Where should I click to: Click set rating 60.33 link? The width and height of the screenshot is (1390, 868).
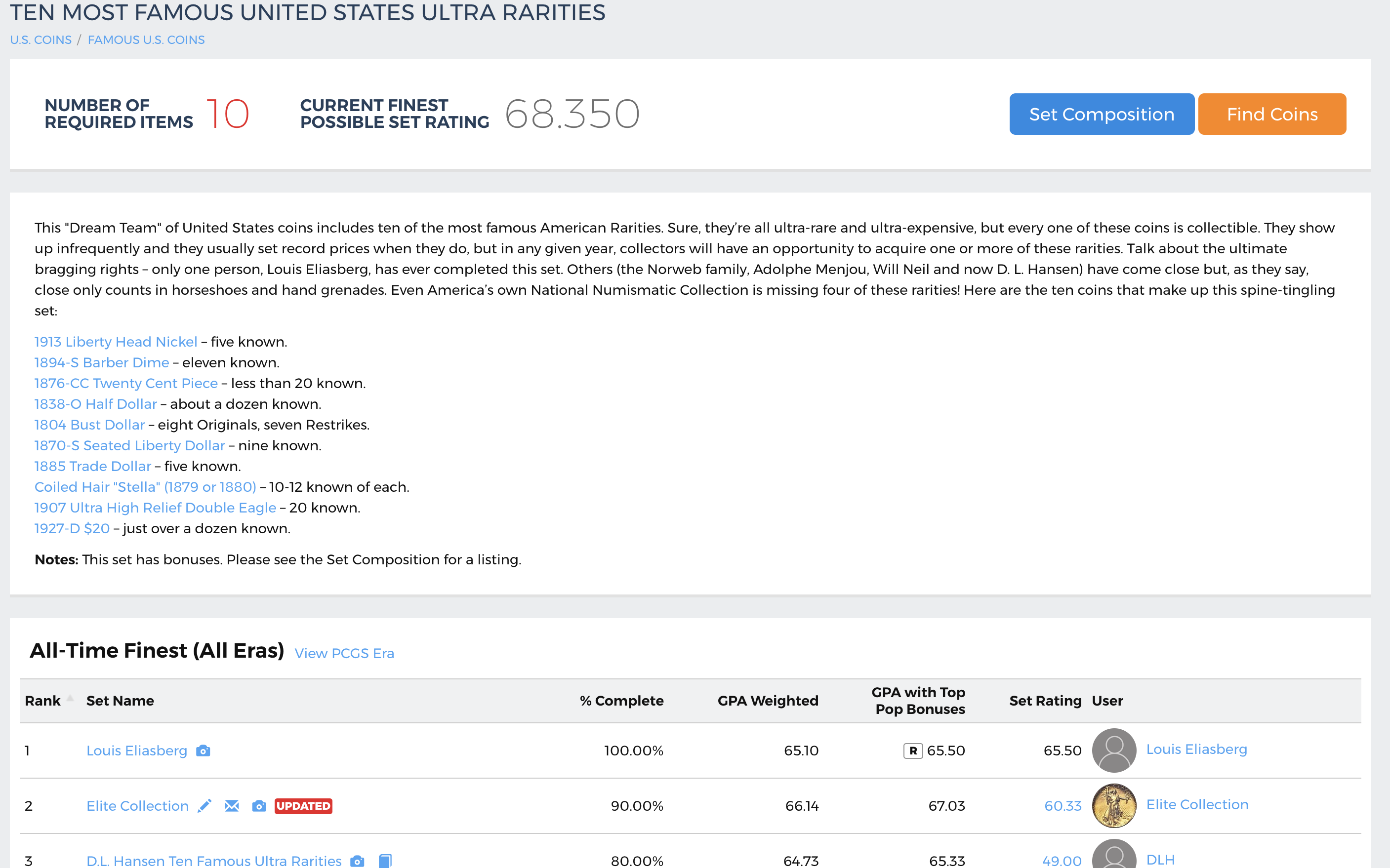click(x=1063, y=805)
